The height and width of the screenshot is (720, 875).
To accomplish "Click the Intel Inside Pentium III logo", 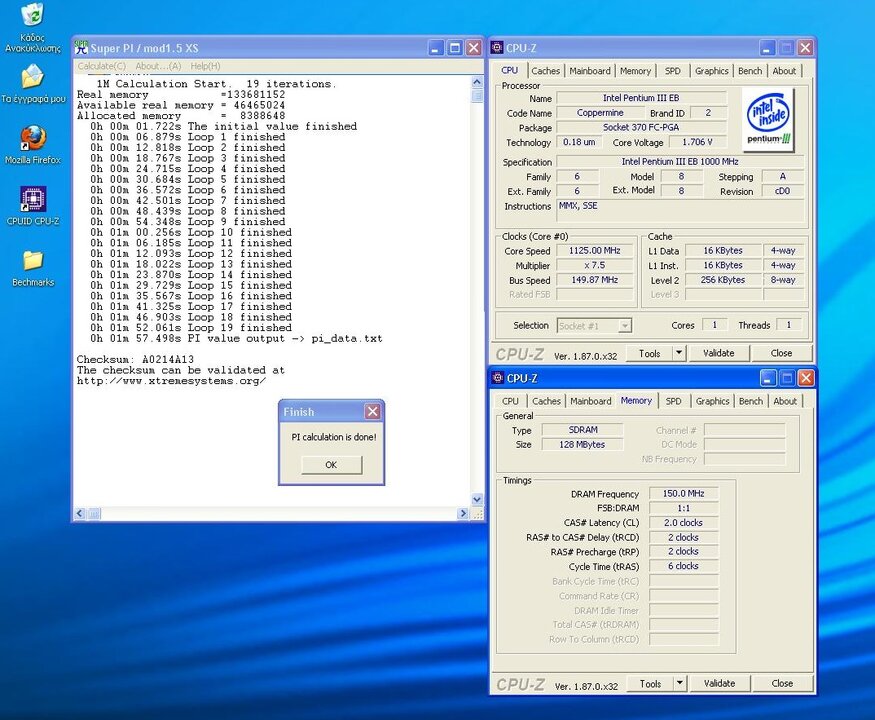I will click(x=768, y=120).
